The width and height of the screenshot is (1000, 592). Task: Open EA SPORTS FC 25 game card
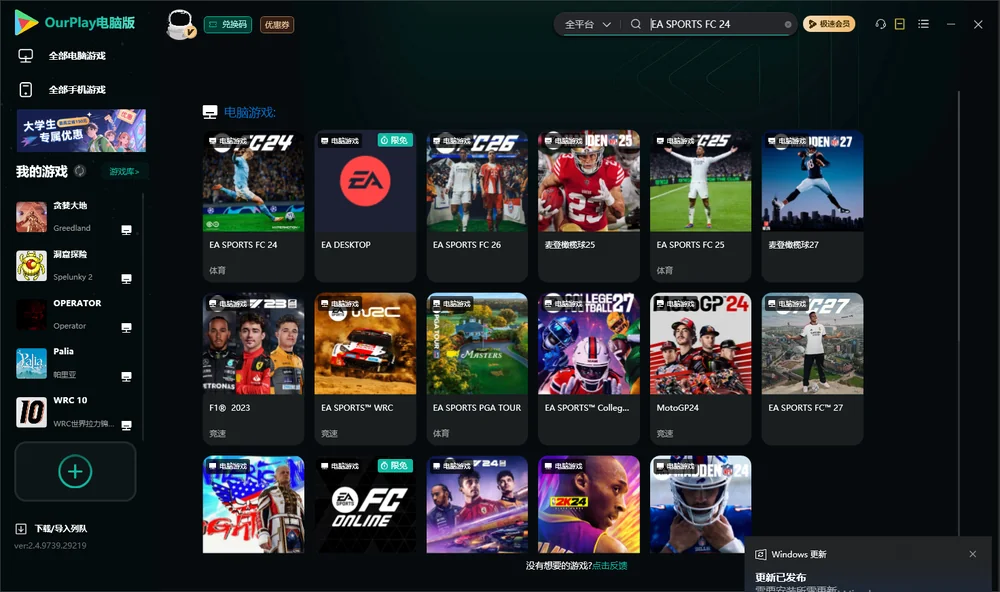[700, 206]
